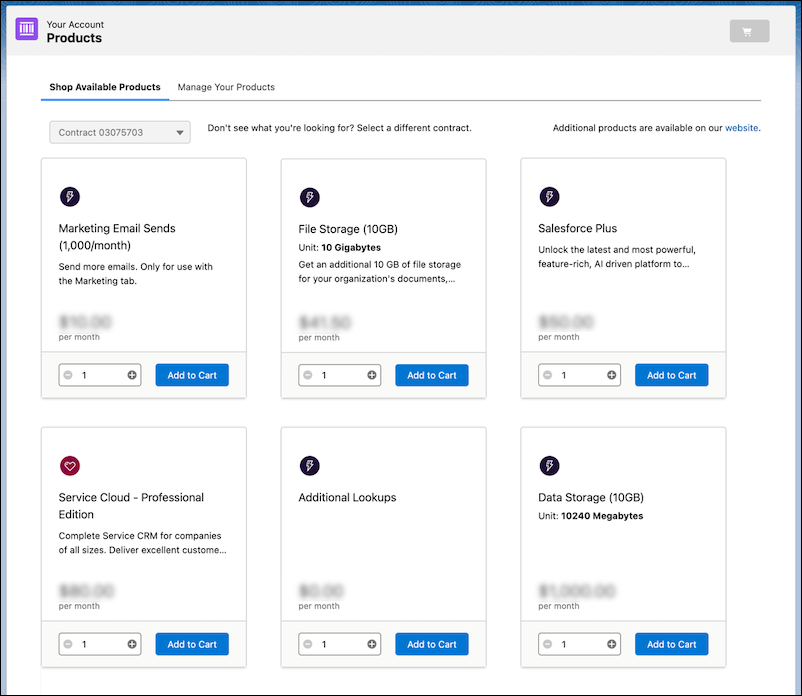
Task: Switch to Manage Your Products tab
Action: (226, 87)
